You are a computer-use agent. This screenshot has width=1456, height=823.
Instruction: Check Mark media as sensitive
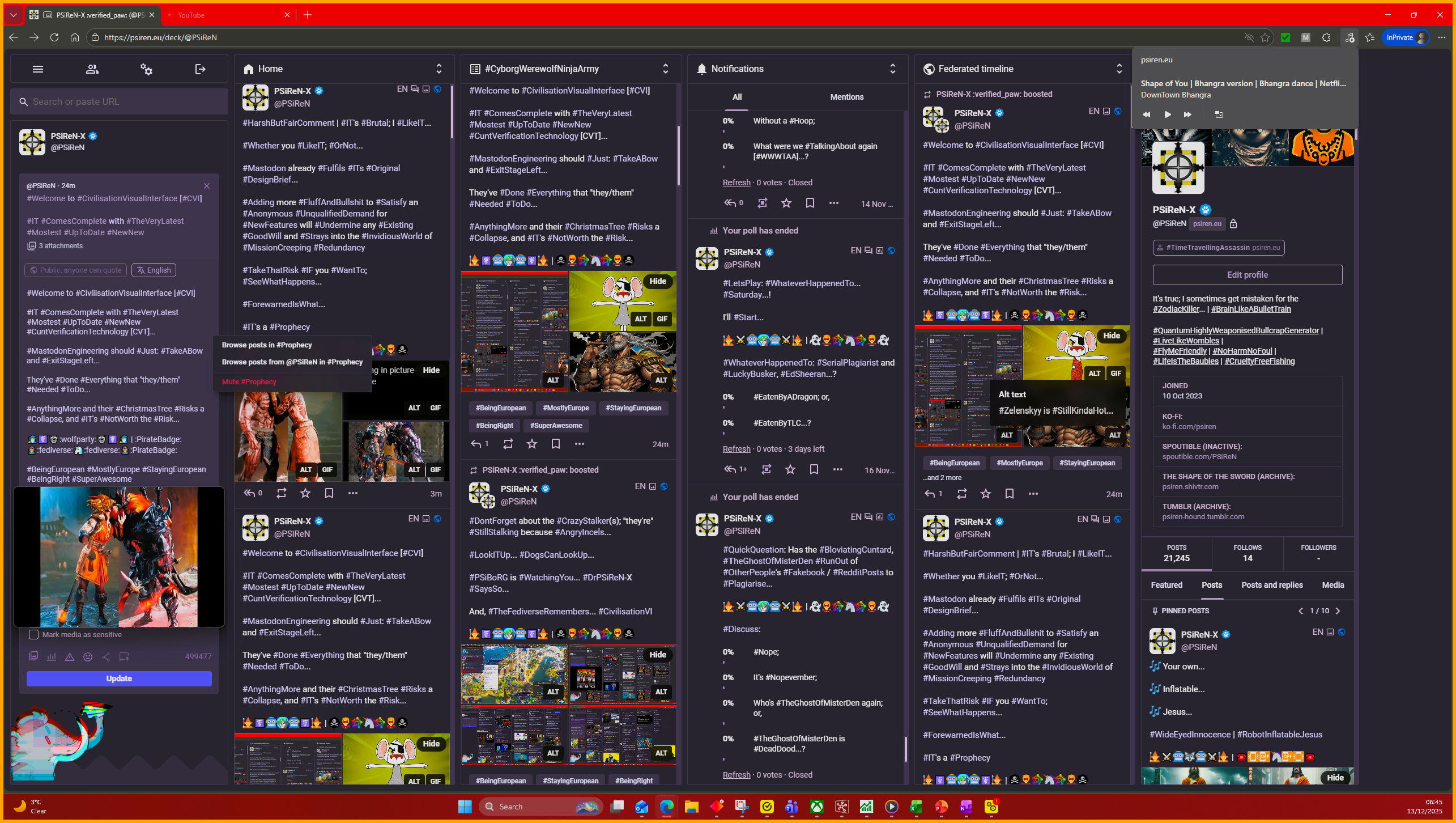coord(34,634)
